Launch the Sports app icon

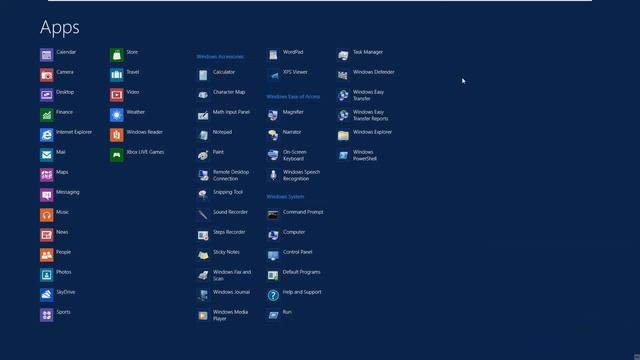coord(47,315)
